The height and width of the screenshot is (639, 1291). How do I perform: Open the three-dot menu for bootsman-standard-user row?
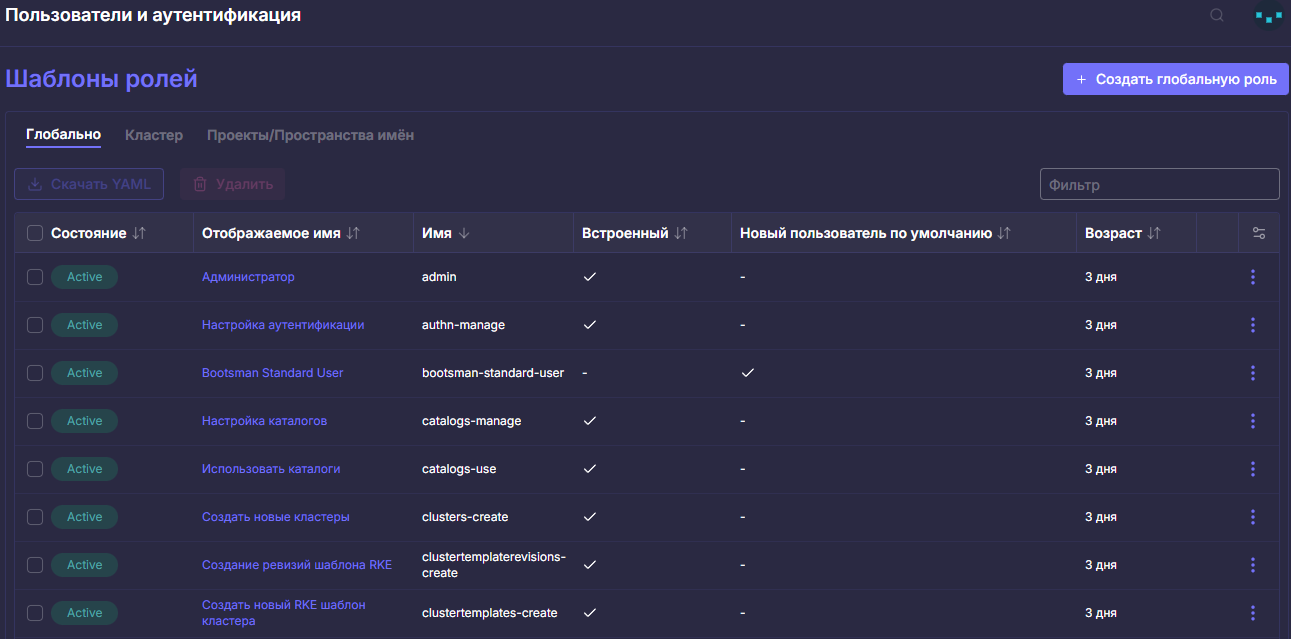tap(1253, 373)
